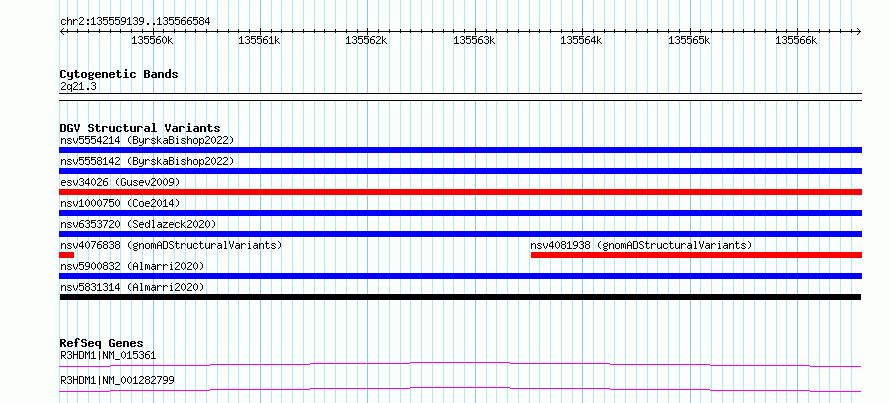Click the ruler's right end arrowhead
This screenshot has width=890, height=403.
click(859, 32)
